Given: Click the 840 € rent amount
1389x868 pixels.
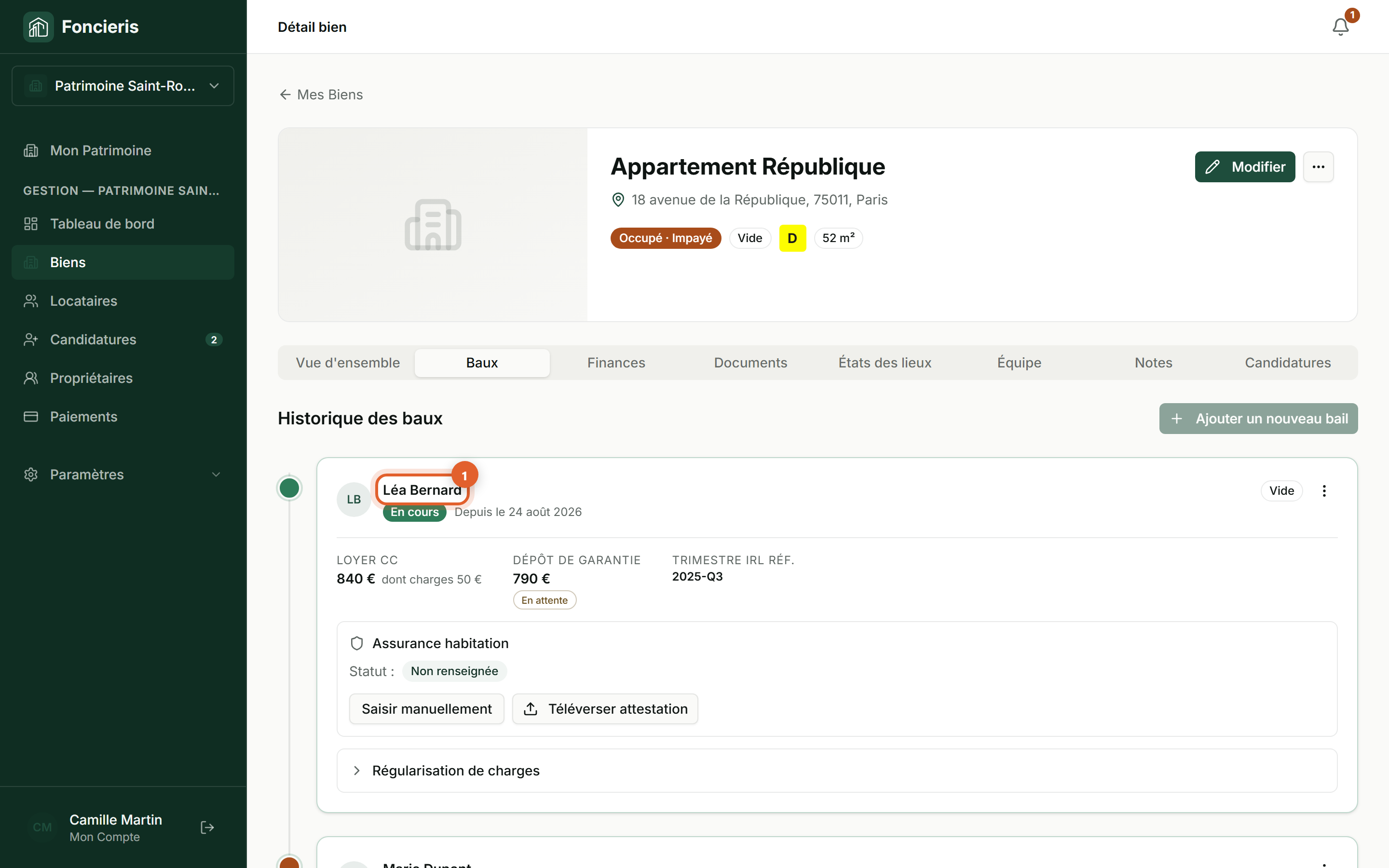Looking at the screenshot, I should click(356, 579).
